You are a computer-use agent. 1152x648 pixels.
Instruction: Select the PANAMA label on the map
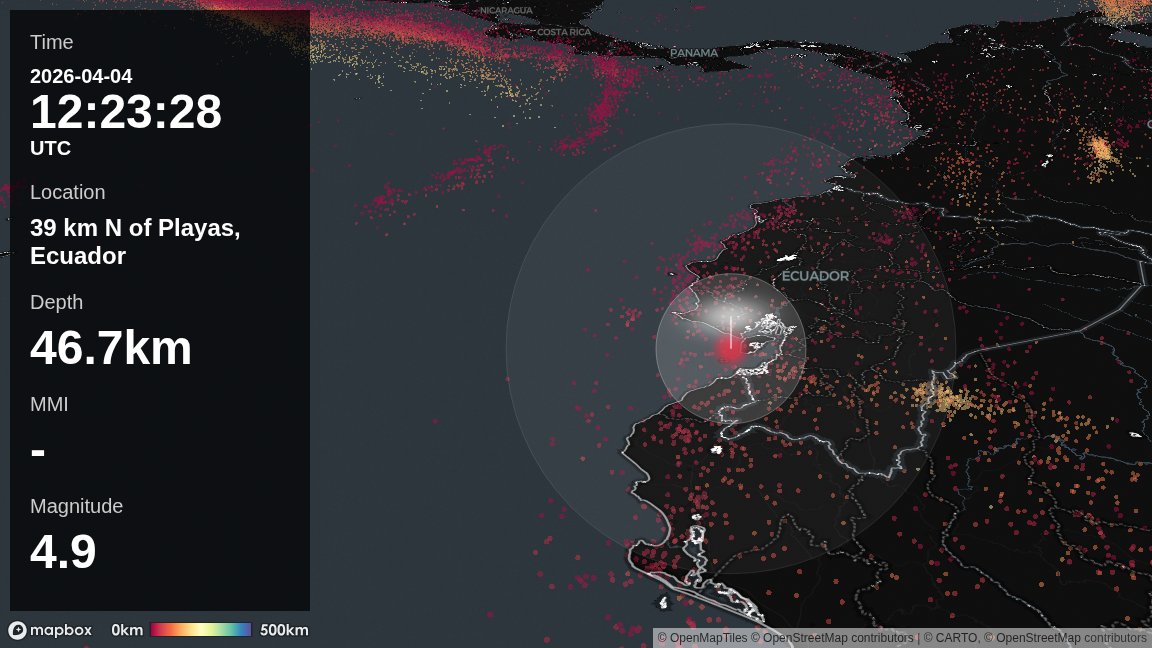(694, 52)
